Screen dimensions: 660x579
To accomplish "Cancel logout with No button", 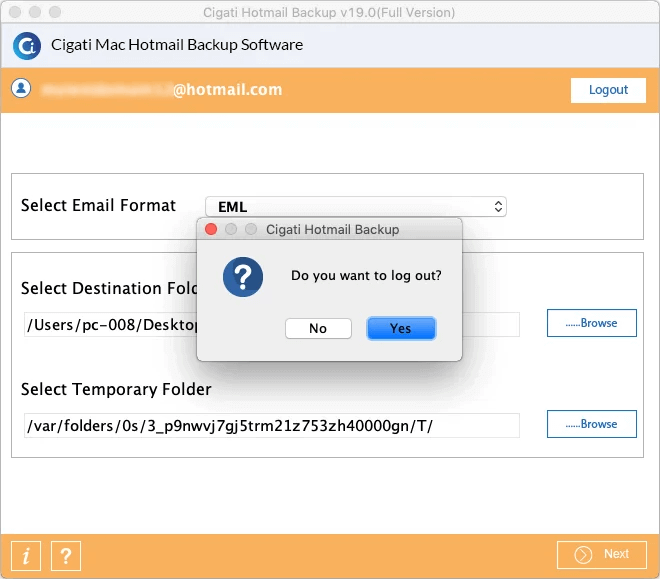I will click(318, 328).
